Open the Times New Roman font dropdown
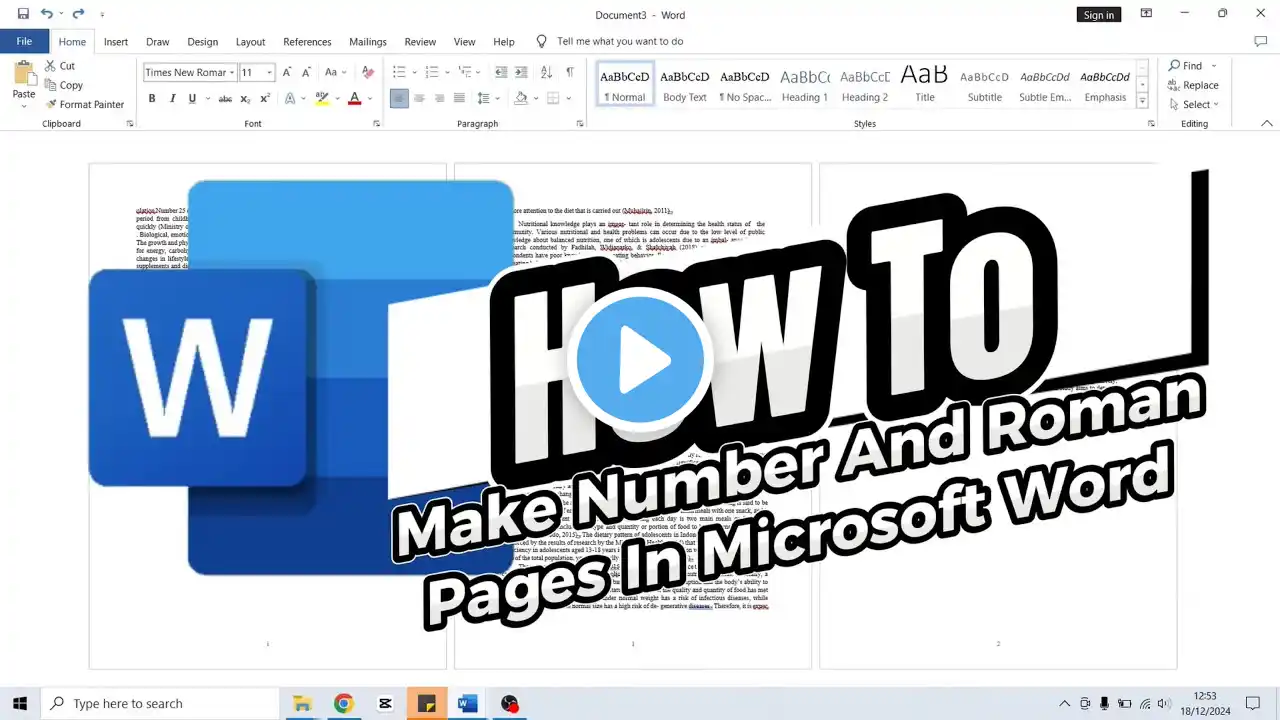 (232, 72)
